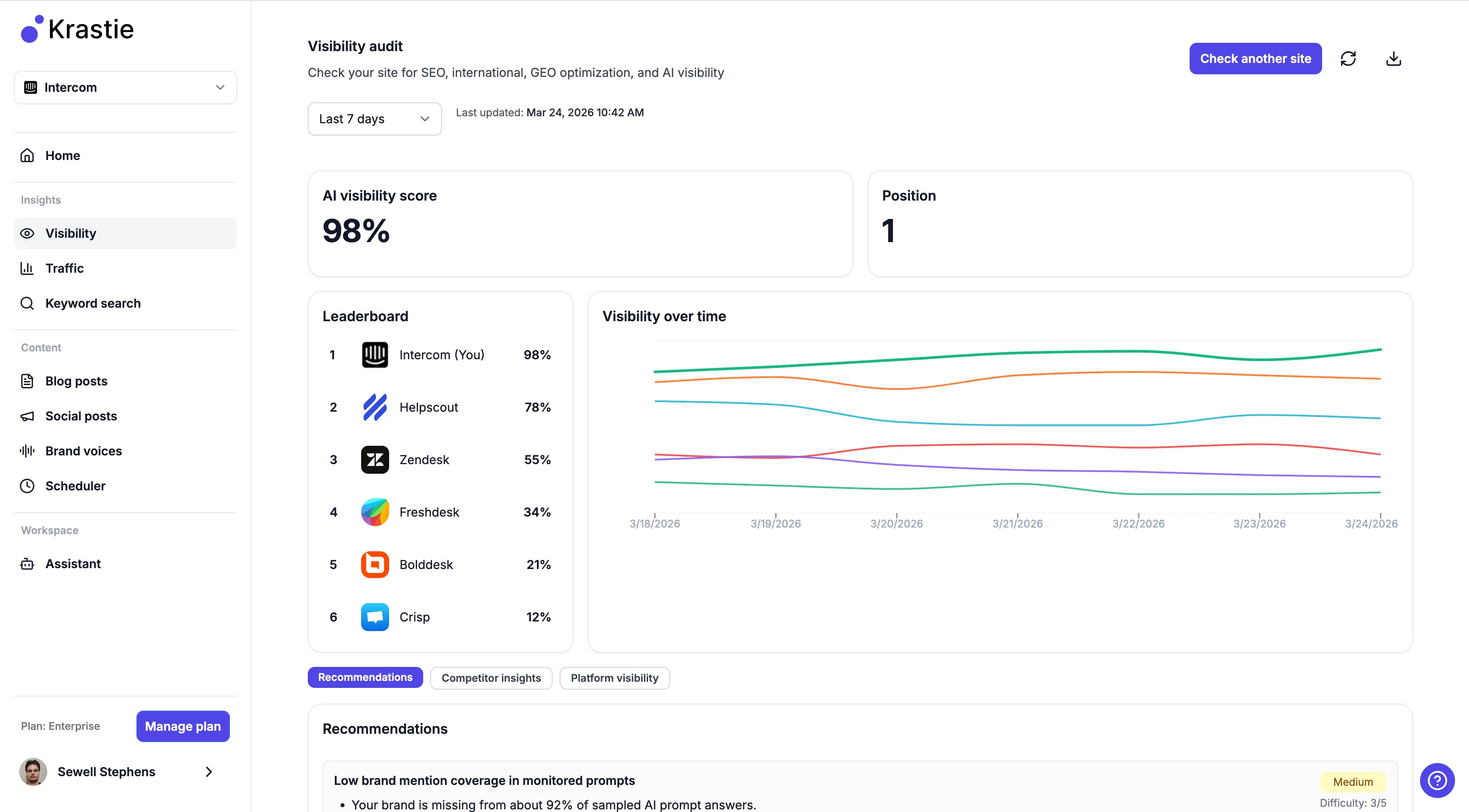The height and width of the screenshot is (812, 1469).
Task: Open the help question mark button
Action: pyautogui.click(x=1437, y=780)
